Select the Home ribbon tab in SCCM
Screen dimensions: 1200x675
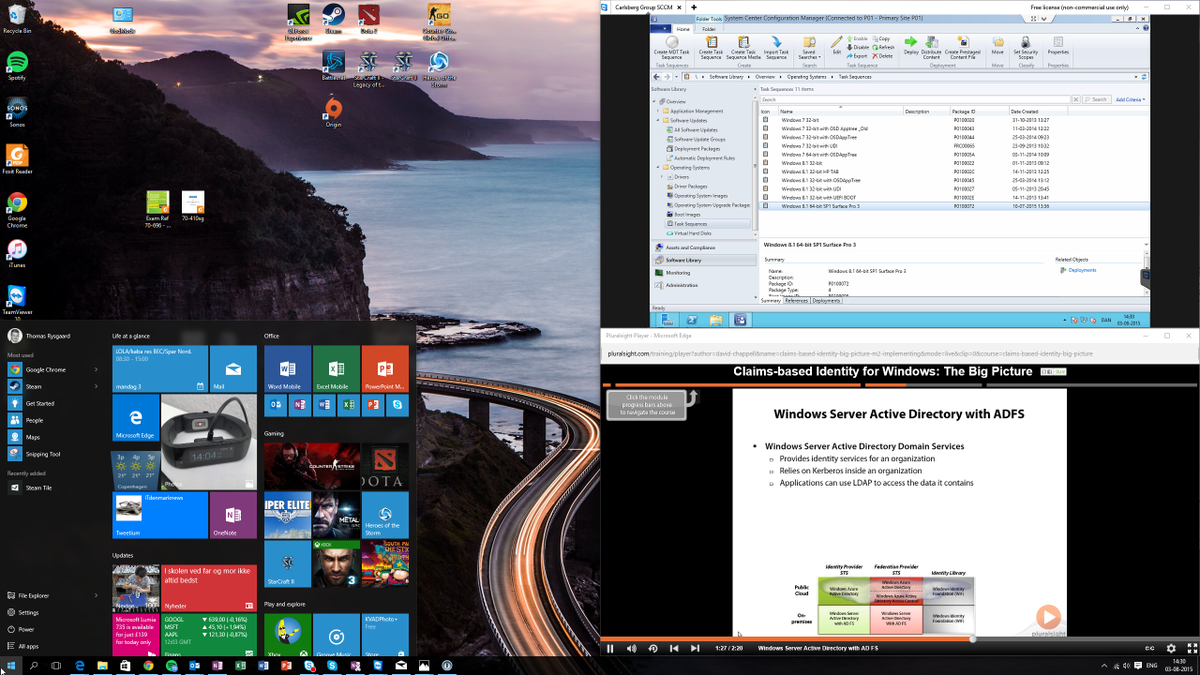coord(682,29)
